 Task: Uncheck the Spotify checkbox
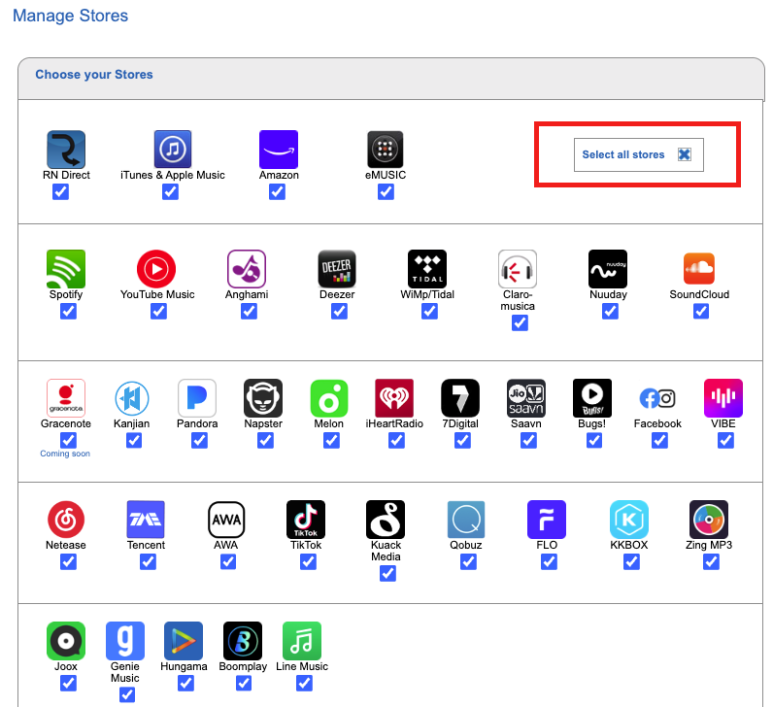[69, 311]
